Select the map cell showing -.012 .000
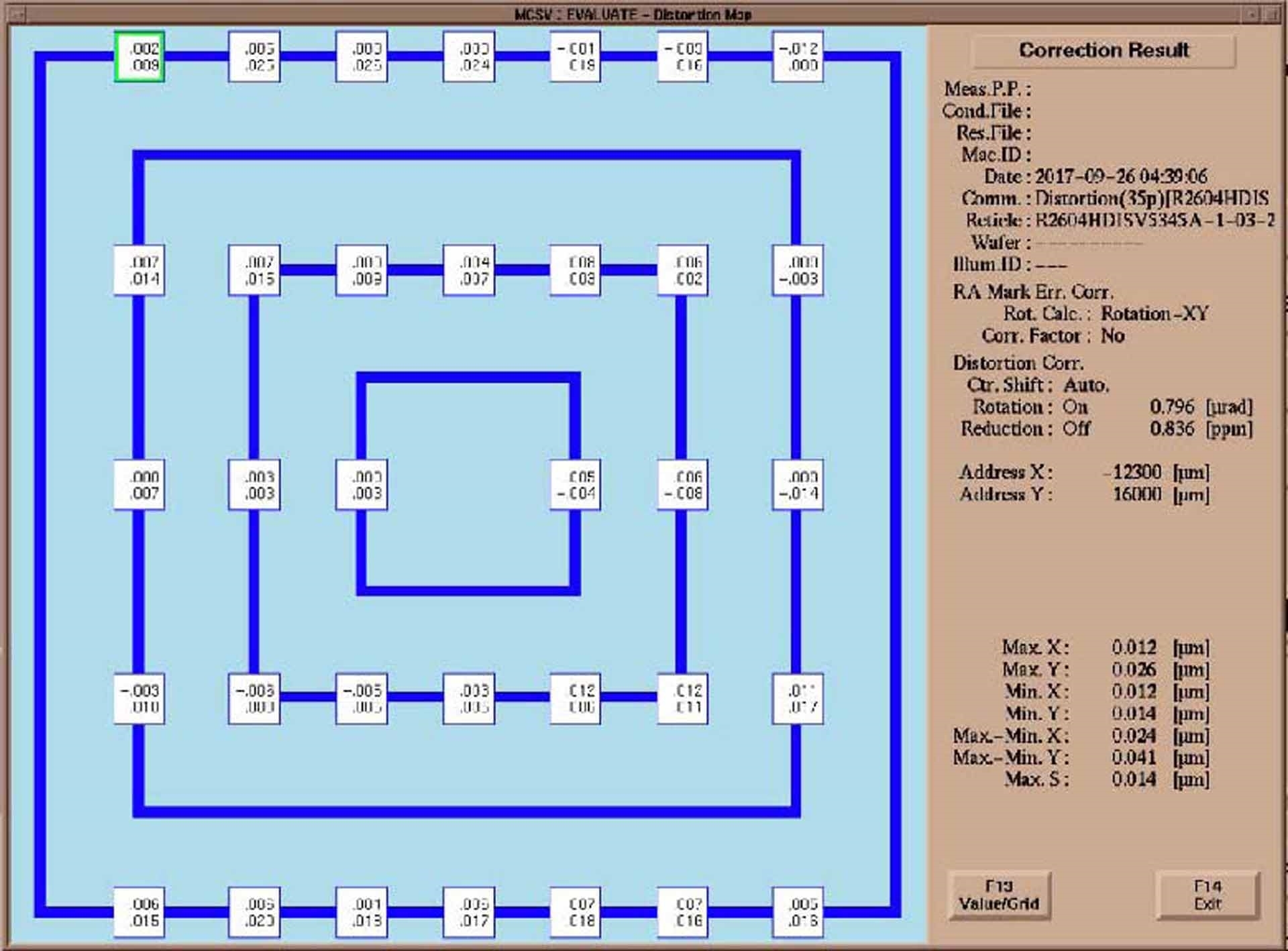Screen dimensions: 1288x951 coord(798,57)
